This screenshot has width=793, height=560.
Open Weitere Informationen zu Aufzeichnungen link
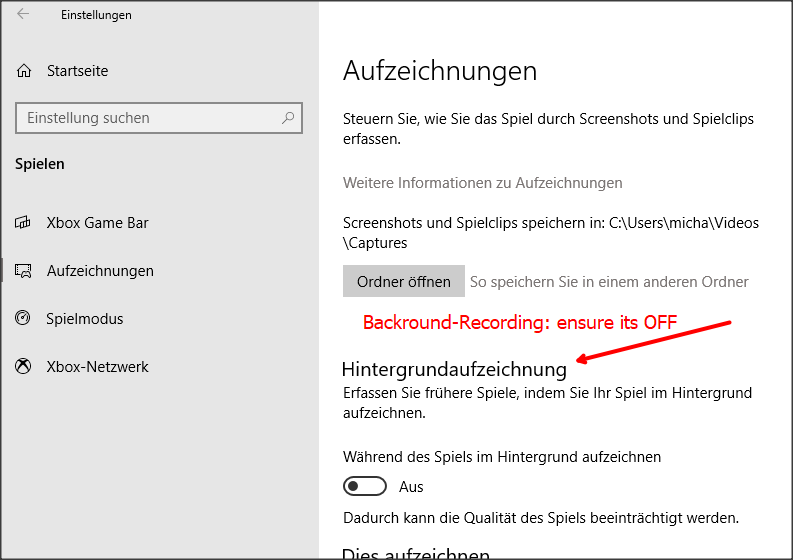[x=482, y=183]
